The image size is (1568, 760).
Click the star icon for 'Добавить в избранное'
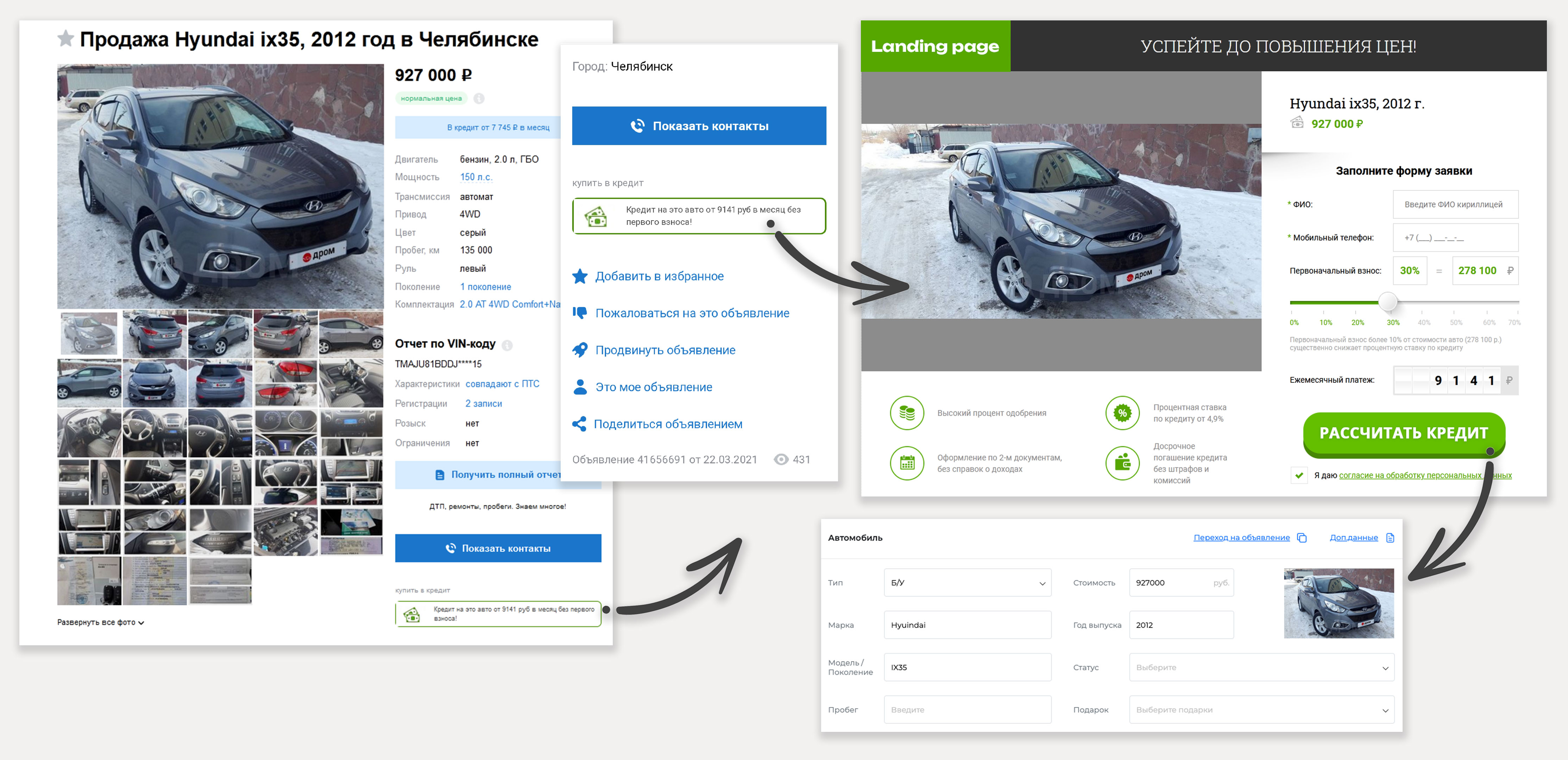pos(580,276)
